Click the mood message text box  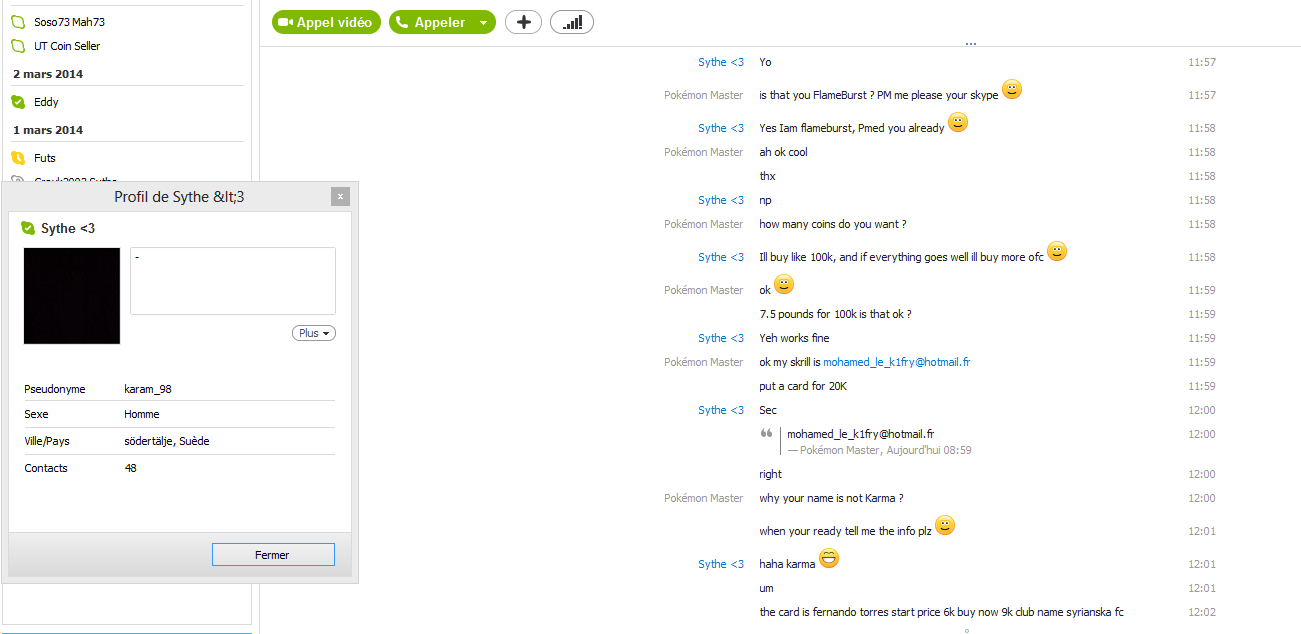[233, 281]
